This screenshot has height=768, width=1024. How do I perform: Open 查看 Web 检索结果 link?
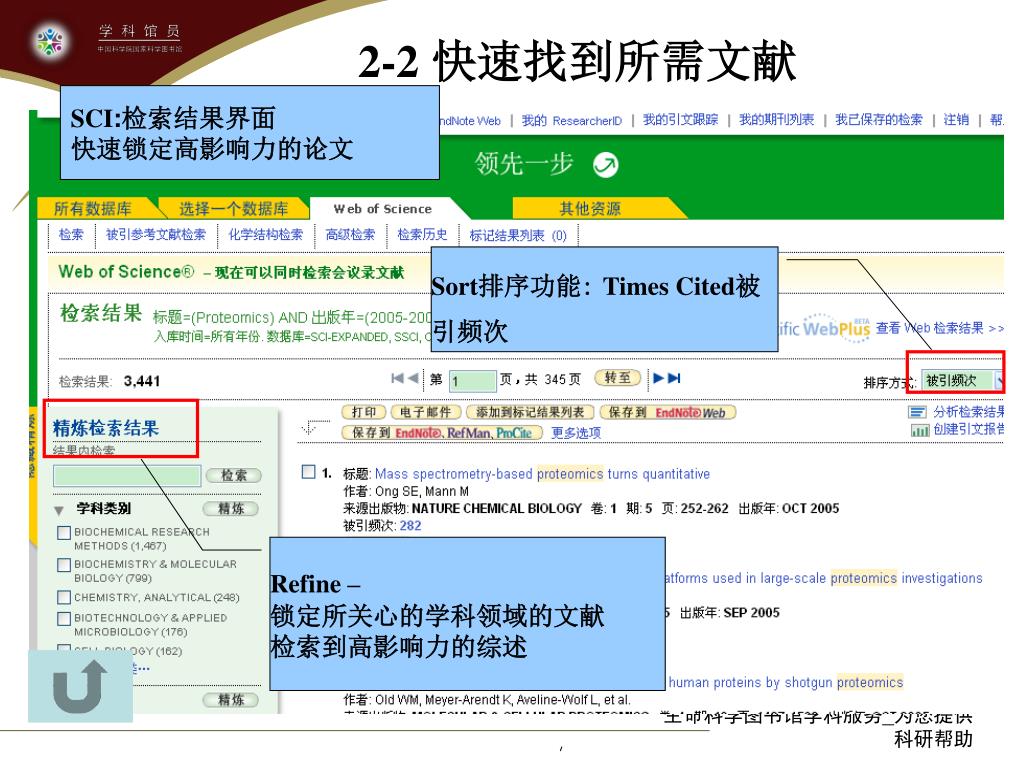click(x=940, y=328)
